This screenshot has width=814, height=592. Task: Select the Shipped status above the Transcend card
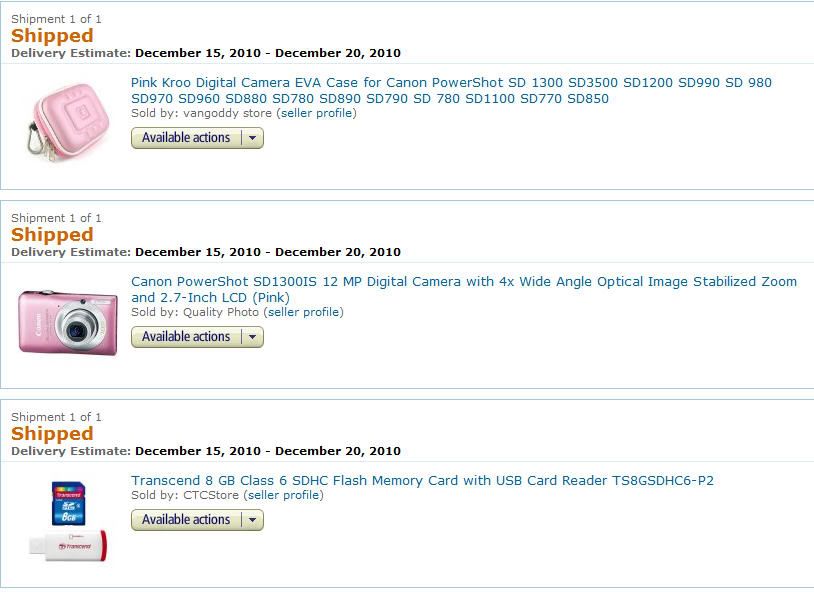[x=52, y=434]
